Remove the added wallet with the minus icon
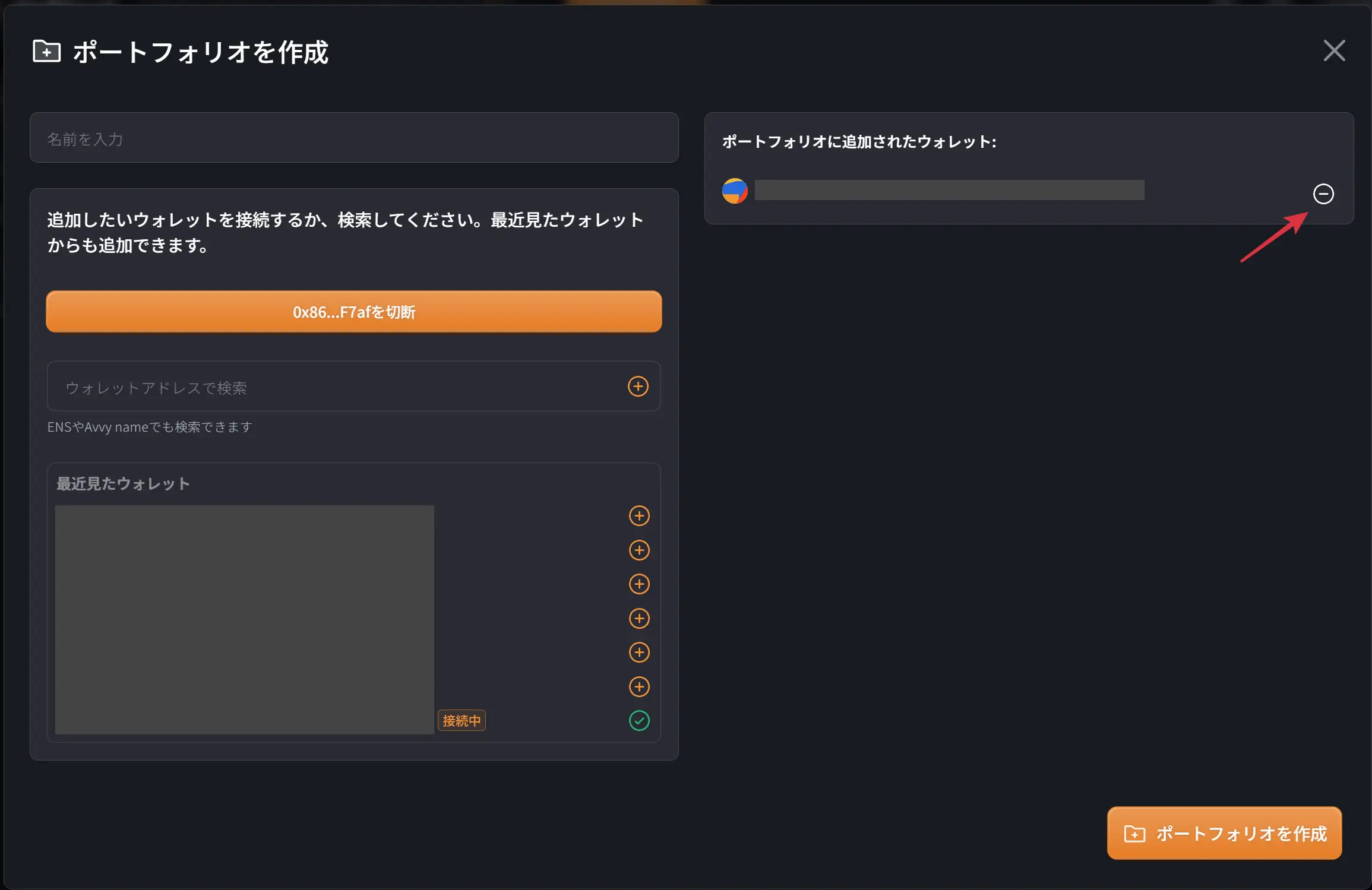This screenshot has width=1372, height=890. [1323, 194]
